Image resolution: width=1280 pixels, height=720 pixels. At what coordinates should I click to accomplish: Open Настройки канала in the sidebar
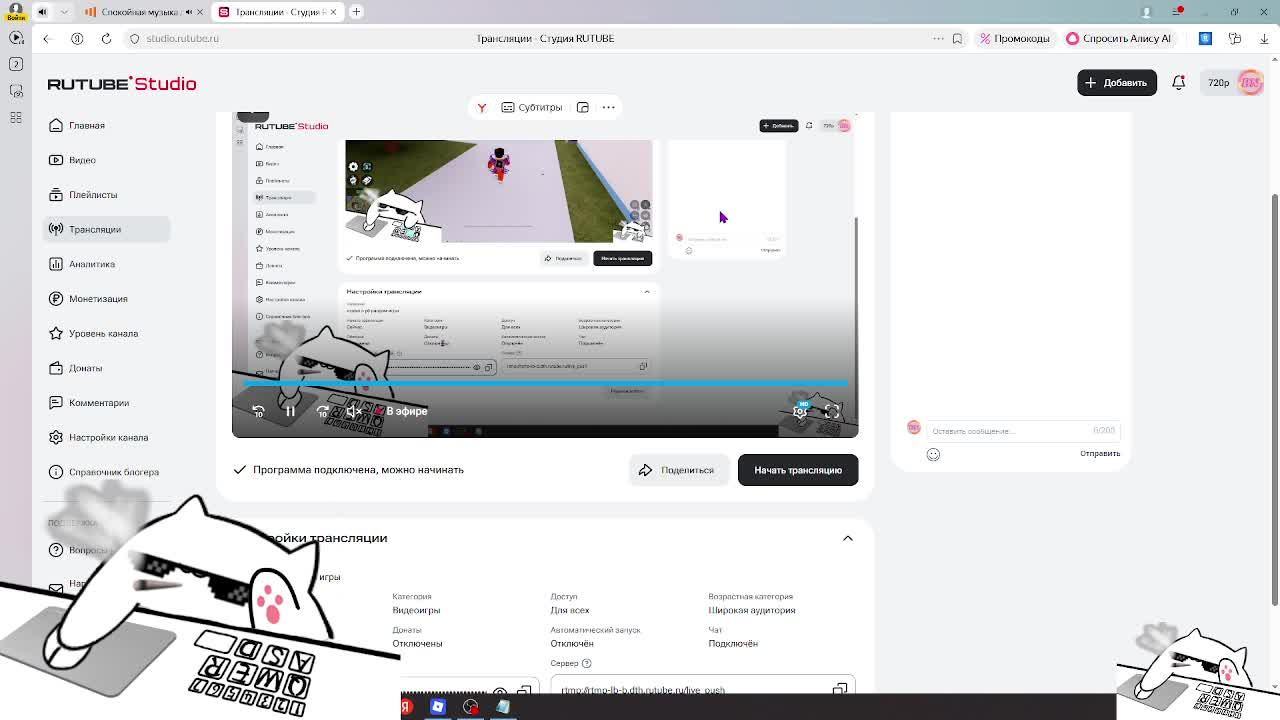[x=106, y=437]
